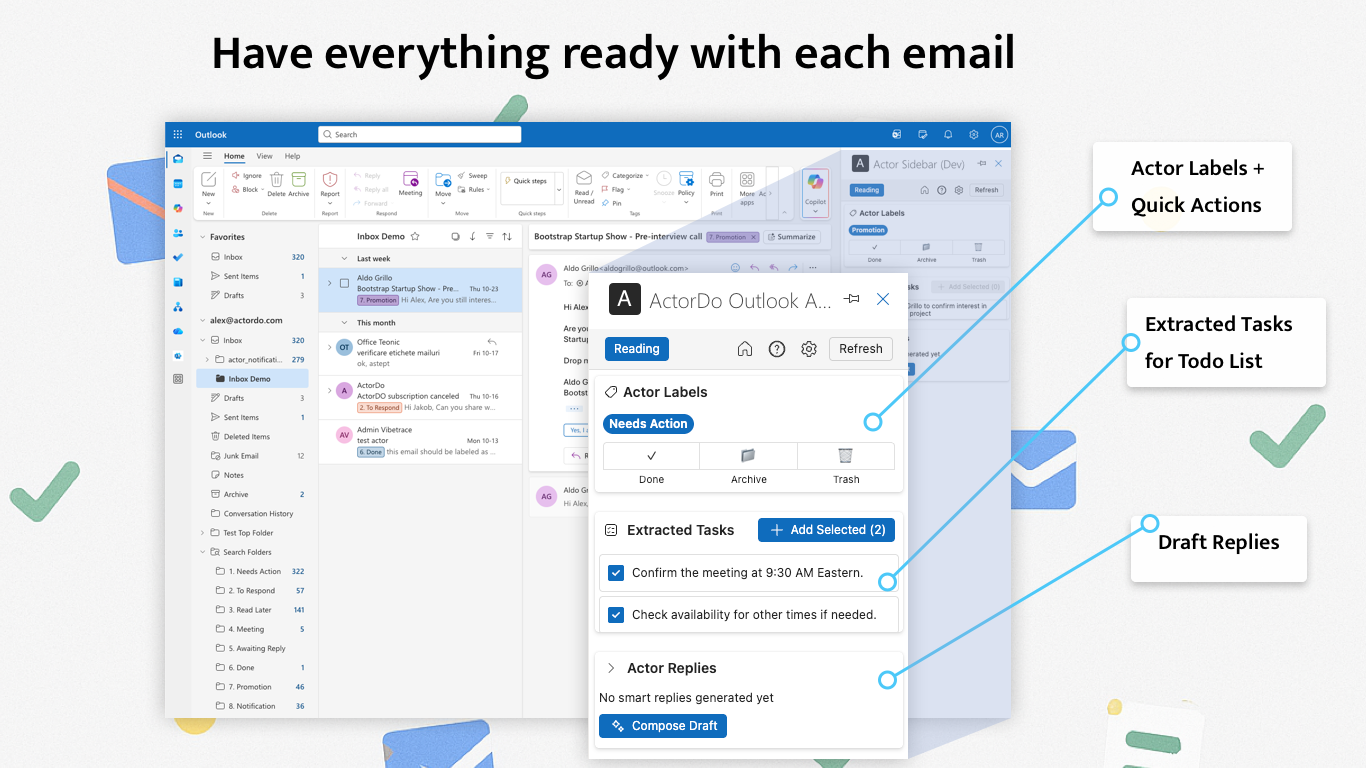This screenshot has width=1366, height=768.
Task: Uncheck the Check availability task
Action: tap(616, 615)
